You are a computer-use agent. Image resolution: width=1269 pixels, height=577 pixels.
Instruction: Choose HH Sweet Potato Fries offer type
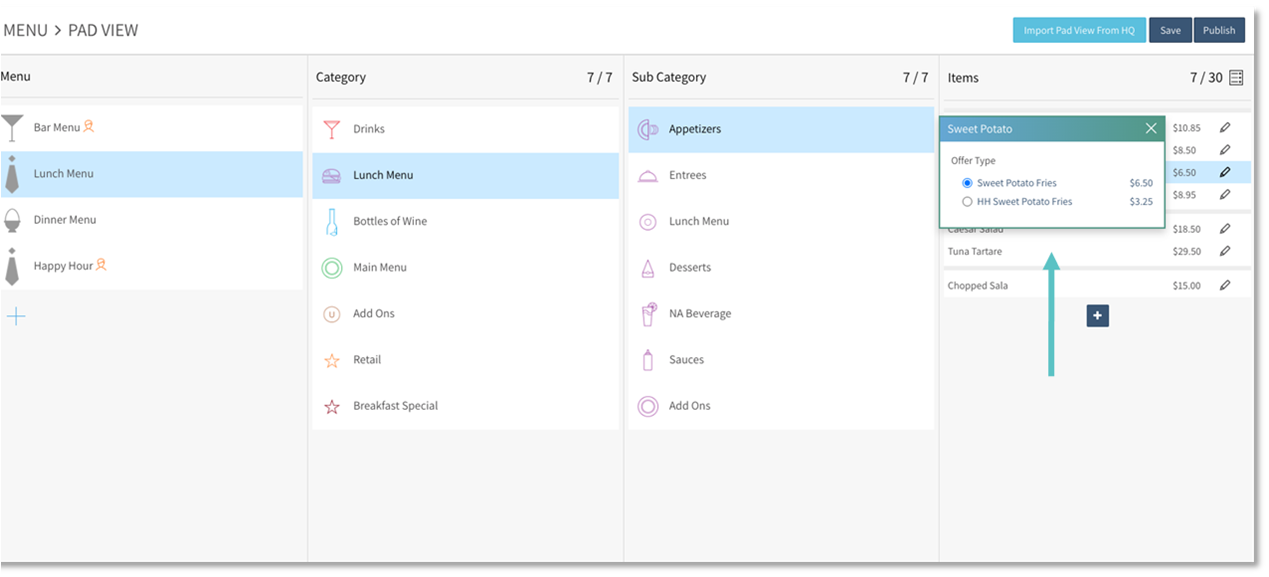coord(967,202)
